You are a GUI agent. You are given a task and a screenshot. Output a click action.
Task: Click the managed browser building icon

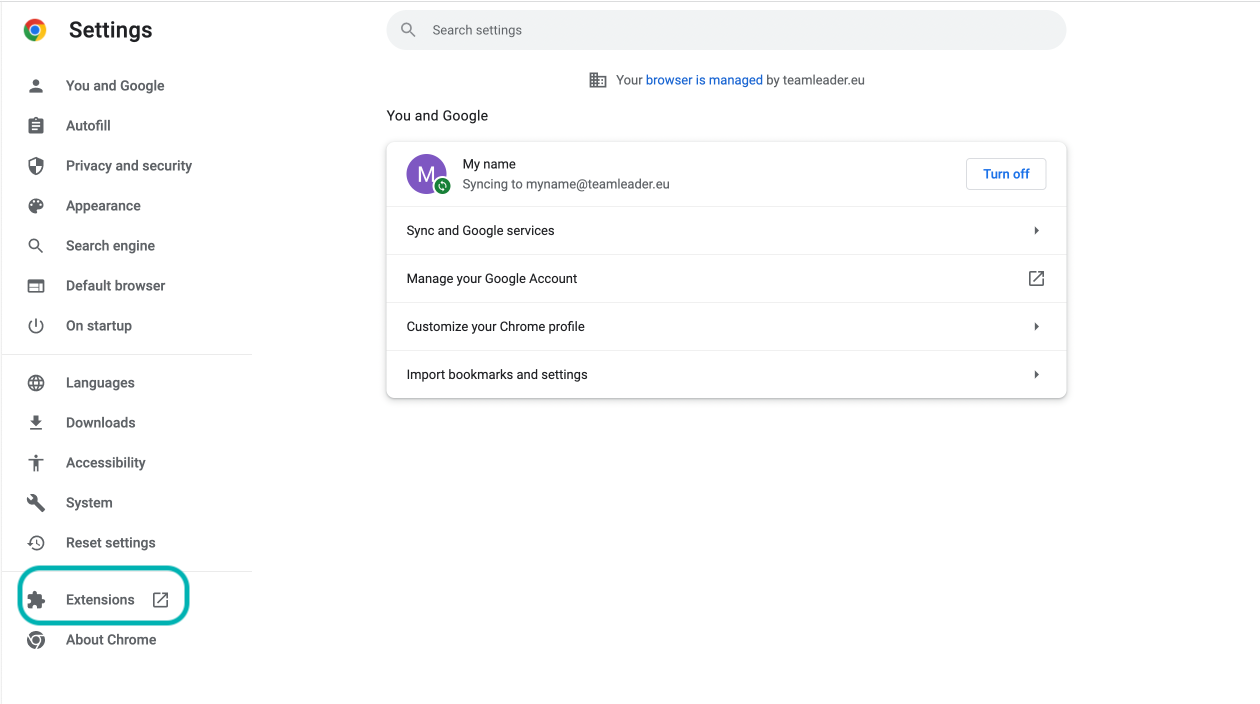(598, 80)
